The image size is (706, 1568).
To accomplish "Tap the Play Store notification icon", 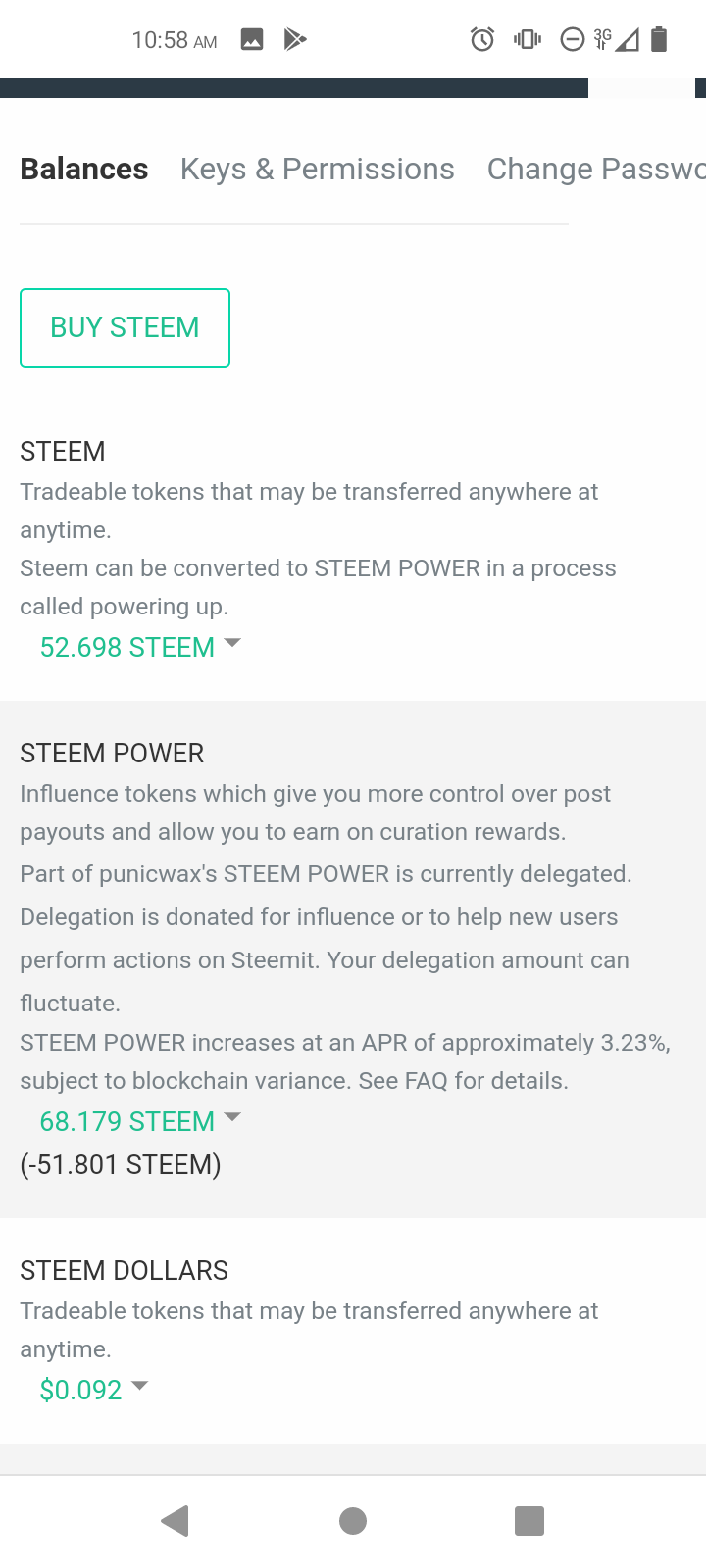I will pos(295,40).
